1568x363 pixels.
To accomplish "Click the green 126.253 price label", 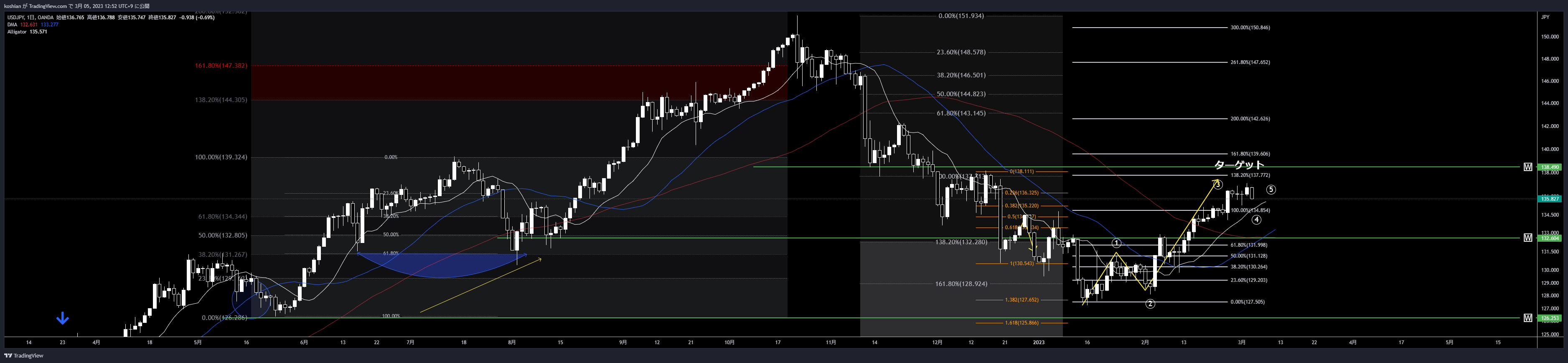I will [x=1549, y=318].
